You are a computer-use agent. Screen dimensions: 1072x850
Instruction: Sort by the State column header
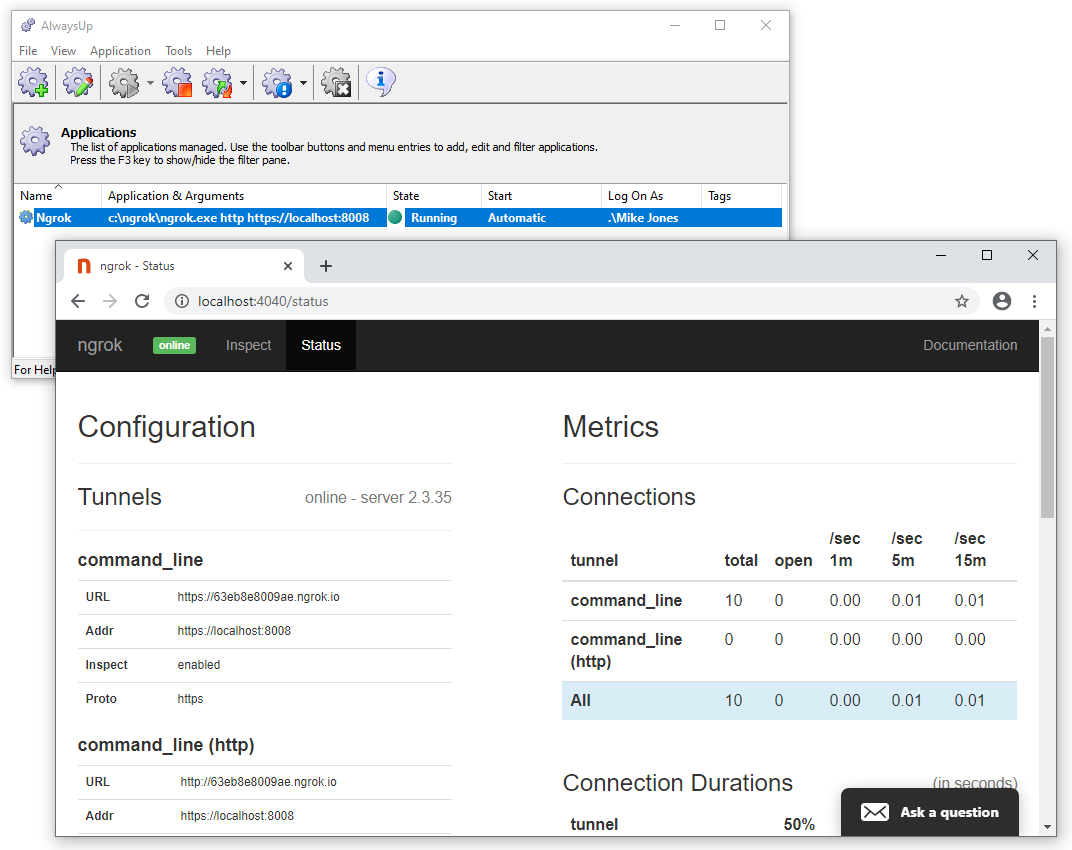(433, 196)
